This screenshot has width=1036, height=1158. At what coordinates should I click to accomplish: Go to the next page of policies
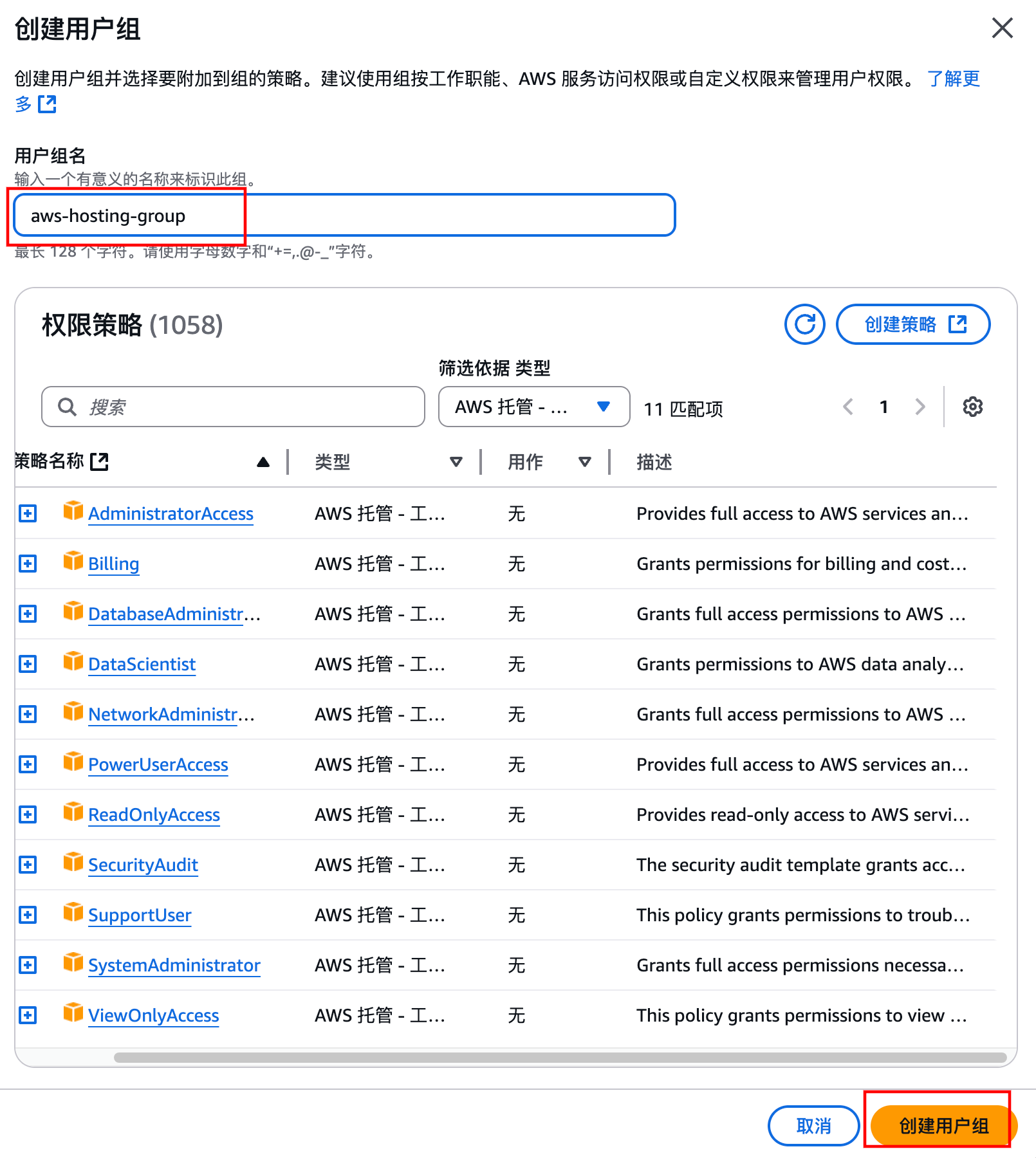920,407
